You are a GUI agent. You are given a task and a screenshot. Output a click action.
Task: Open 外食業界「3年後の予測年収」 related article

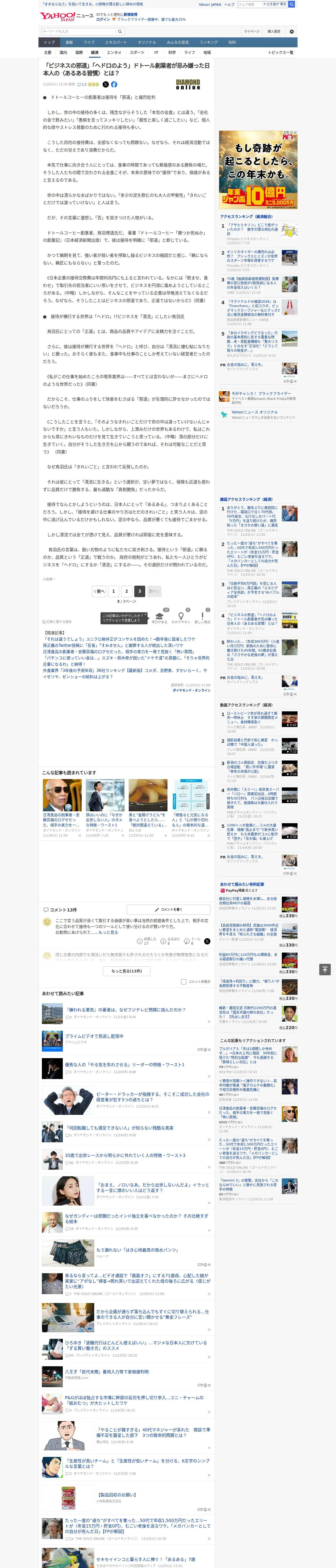coord(125,673)
